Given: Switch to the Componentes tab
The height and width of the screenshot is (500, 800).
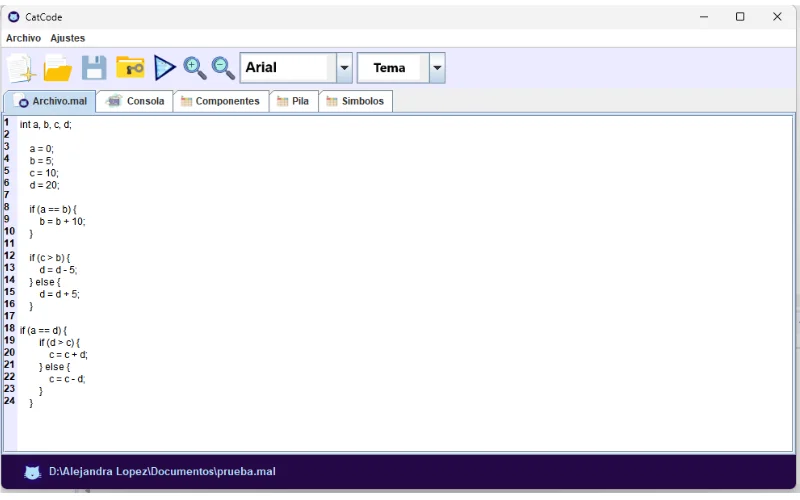Looking at the screenshot, I should click(x=219, y=101).
